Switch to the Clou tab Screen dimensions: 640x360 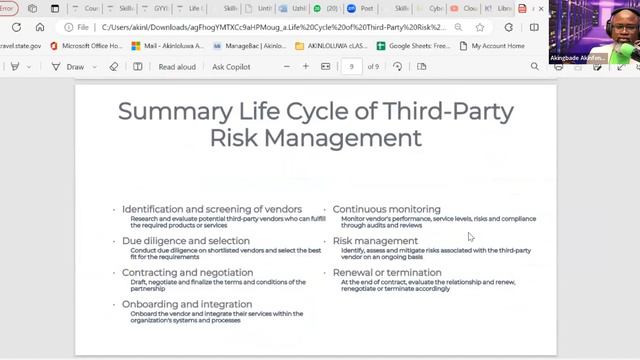[x=465, y=8]
